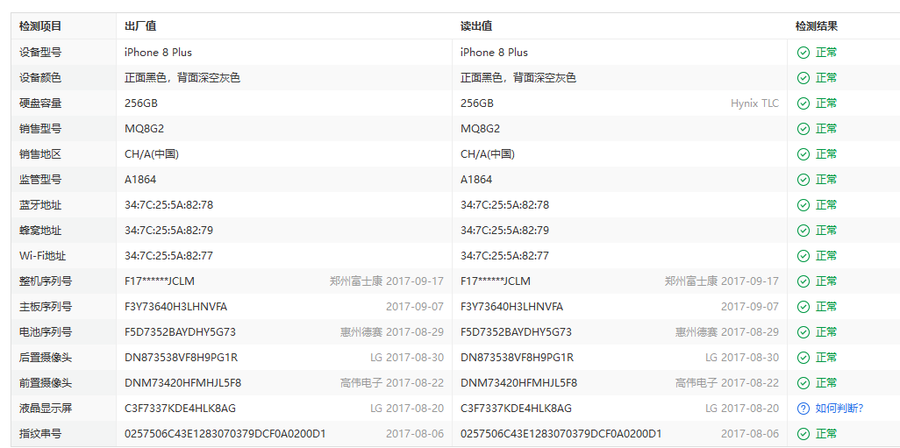900x448 pixels.
Task: Click the read hard disk value 256GB
Action: click(x=476, y=103)
